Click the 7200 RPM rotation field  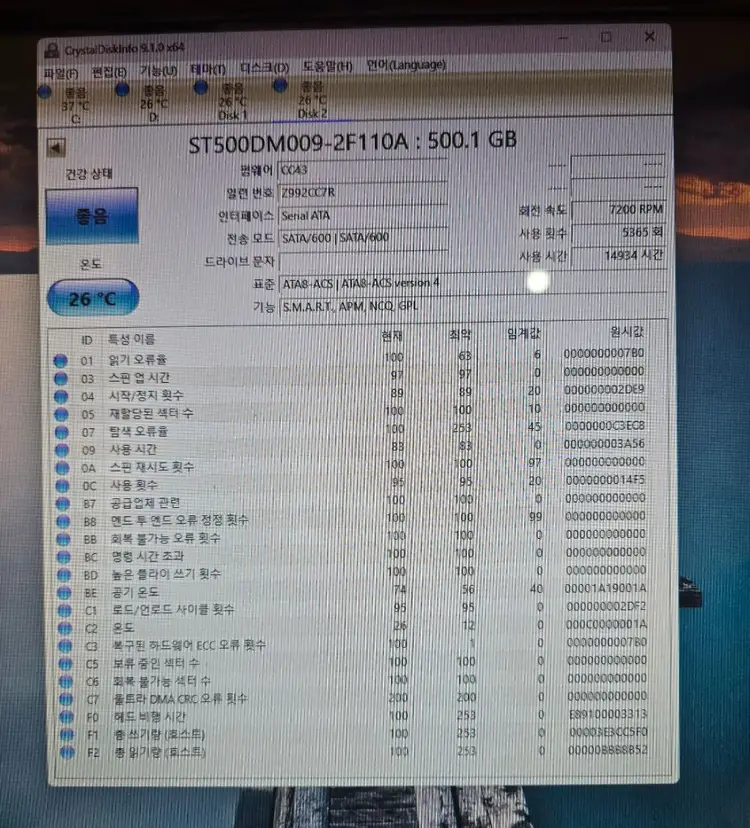(617, 210)
